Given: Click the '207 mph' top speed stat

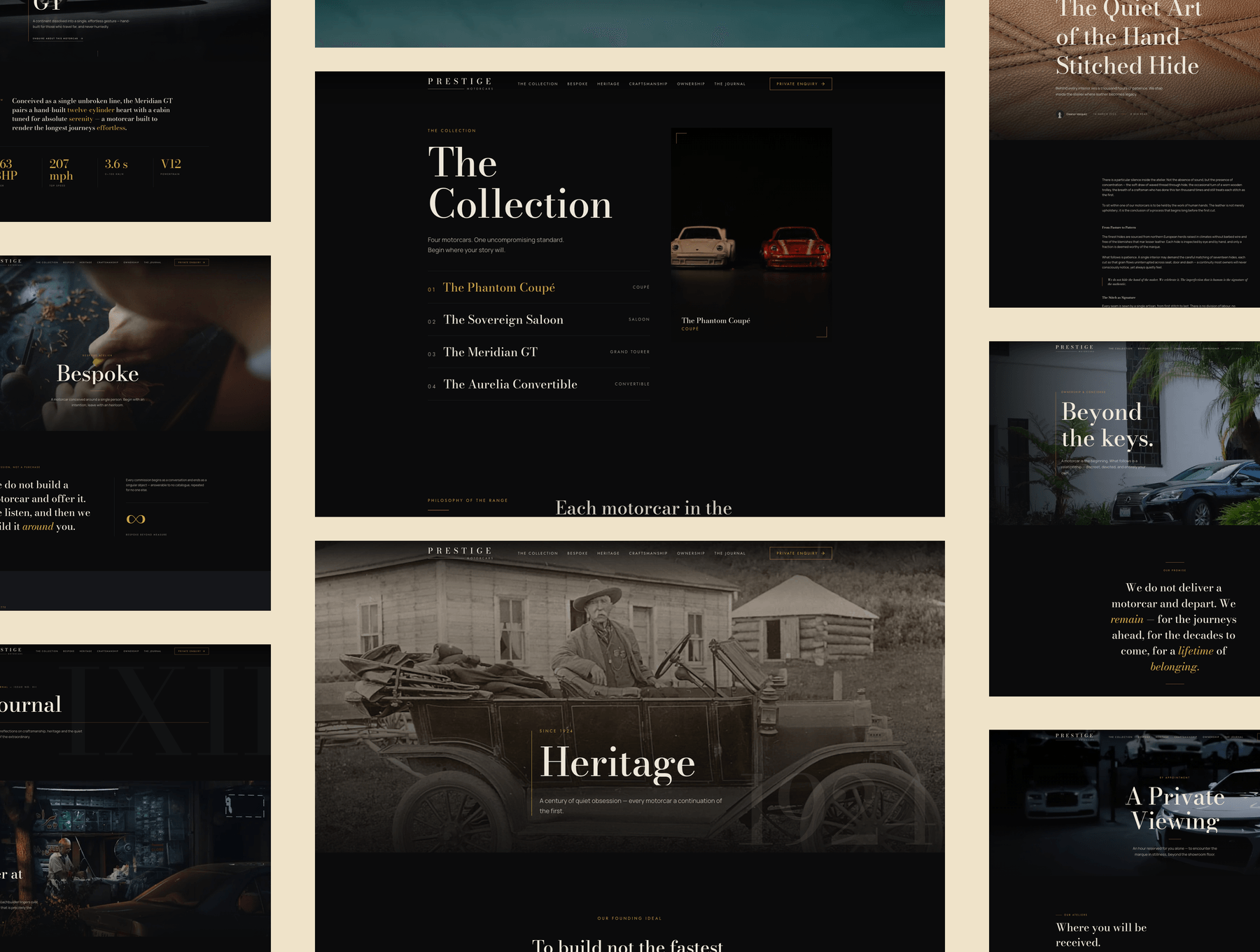Looking at the screenshot, I should point(61,170).
